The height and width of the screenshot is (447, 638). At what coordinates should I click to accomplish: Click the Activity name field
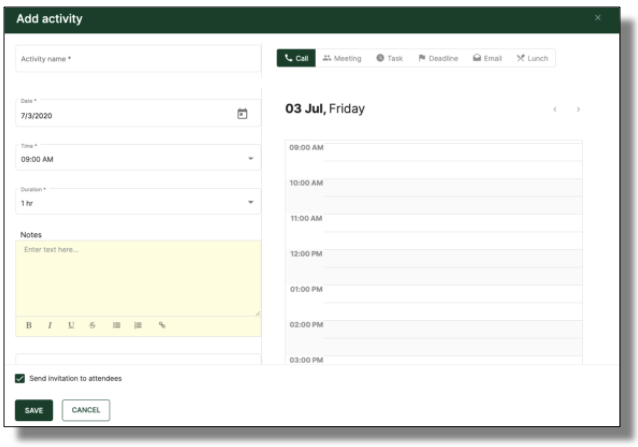[x=138, y=59]
